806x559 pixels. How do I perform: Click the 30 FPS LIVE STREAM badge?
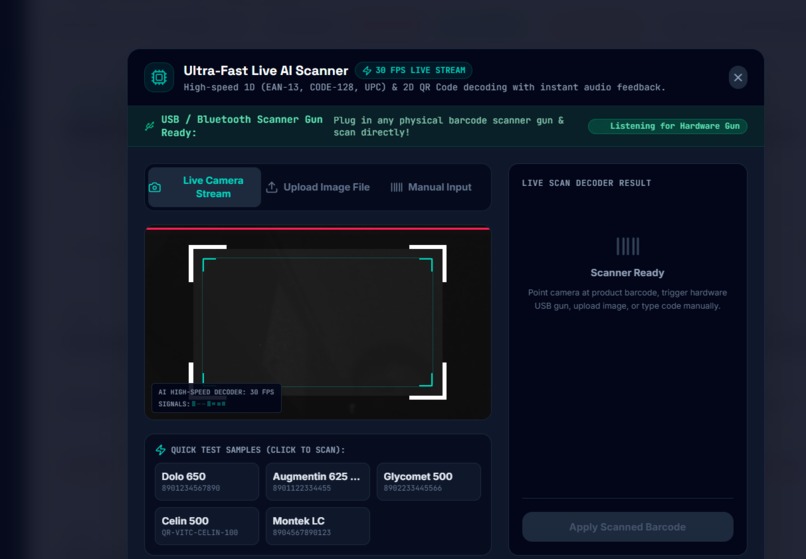point(414,70)
